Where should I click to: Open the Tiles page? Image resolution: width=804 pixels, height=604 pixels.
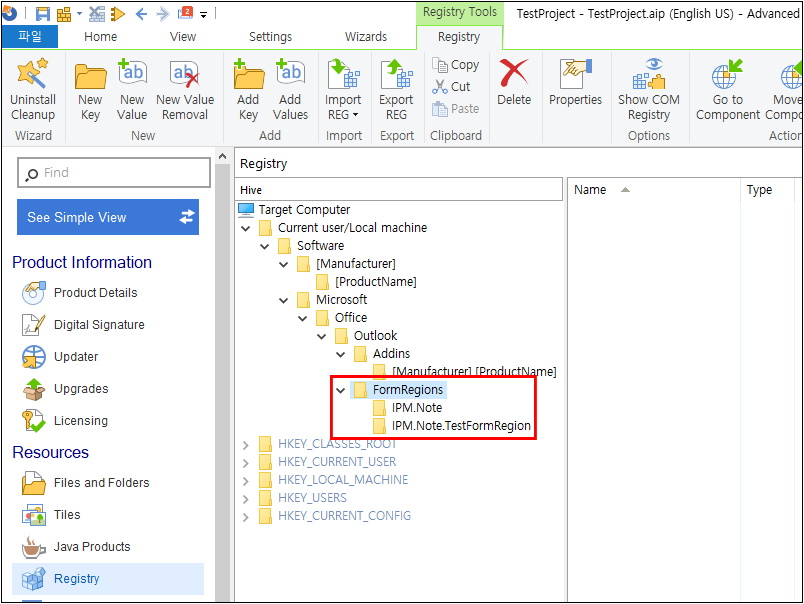67,515
